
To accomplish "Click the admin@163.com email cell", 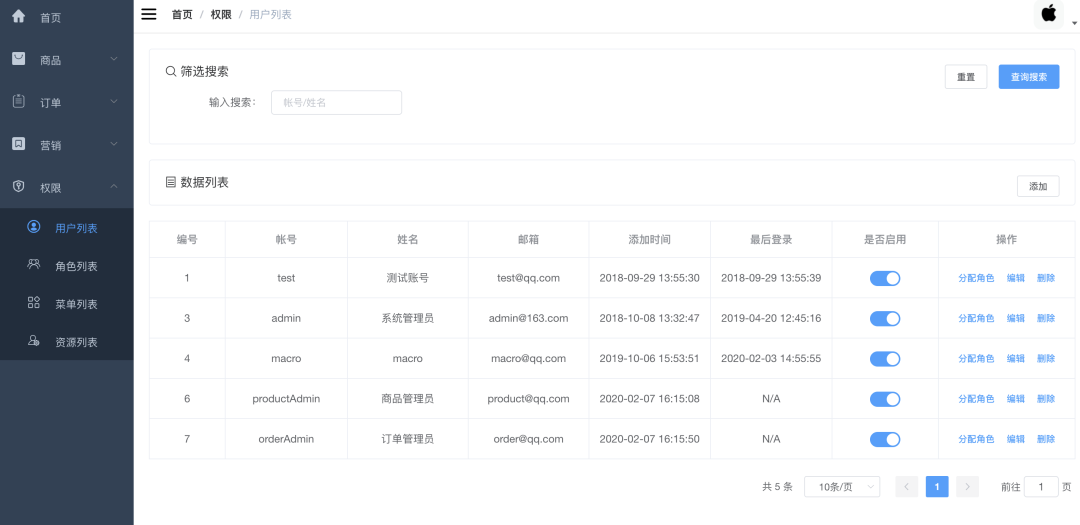I will (x=528, y=318).
